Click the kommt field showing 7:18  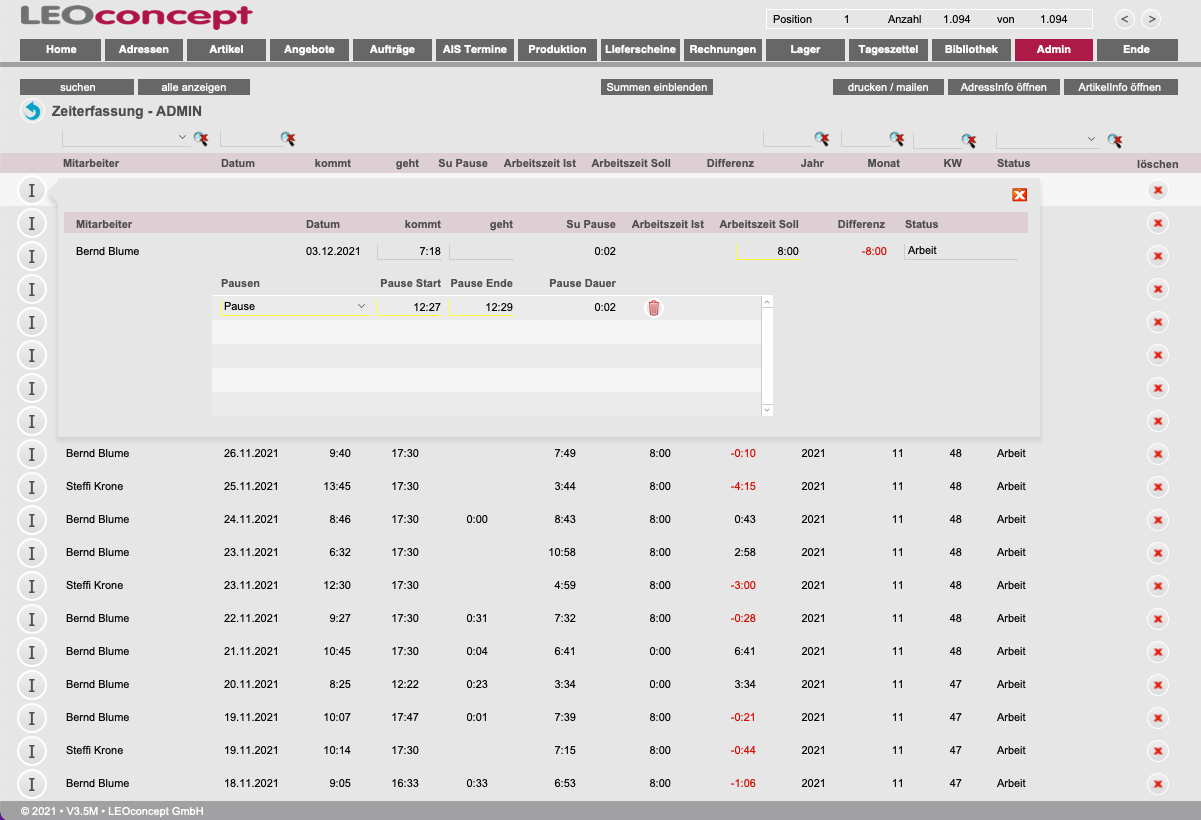click(411, 252)
